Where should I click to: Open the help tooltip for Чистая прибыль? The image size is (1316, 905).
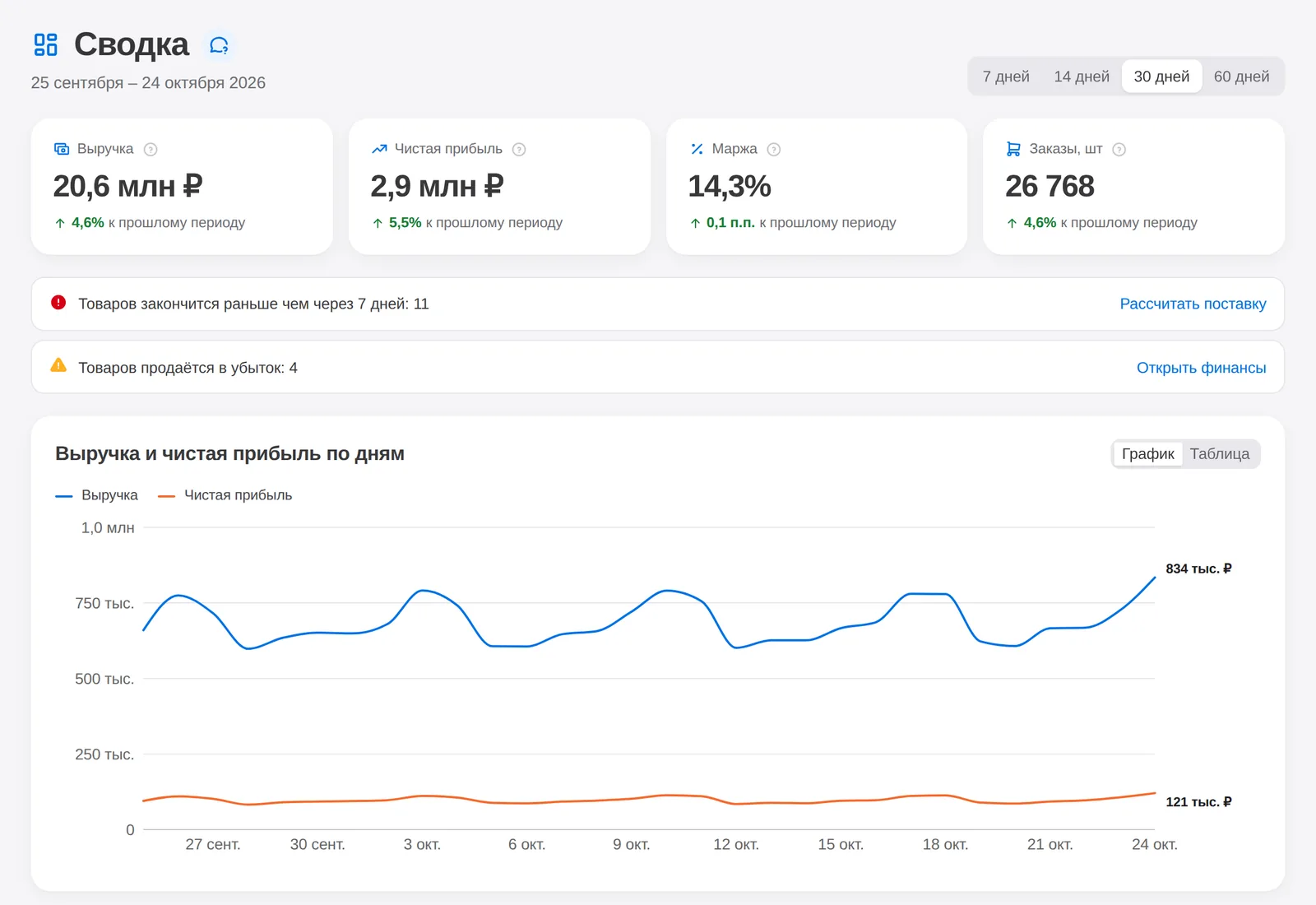519,149
